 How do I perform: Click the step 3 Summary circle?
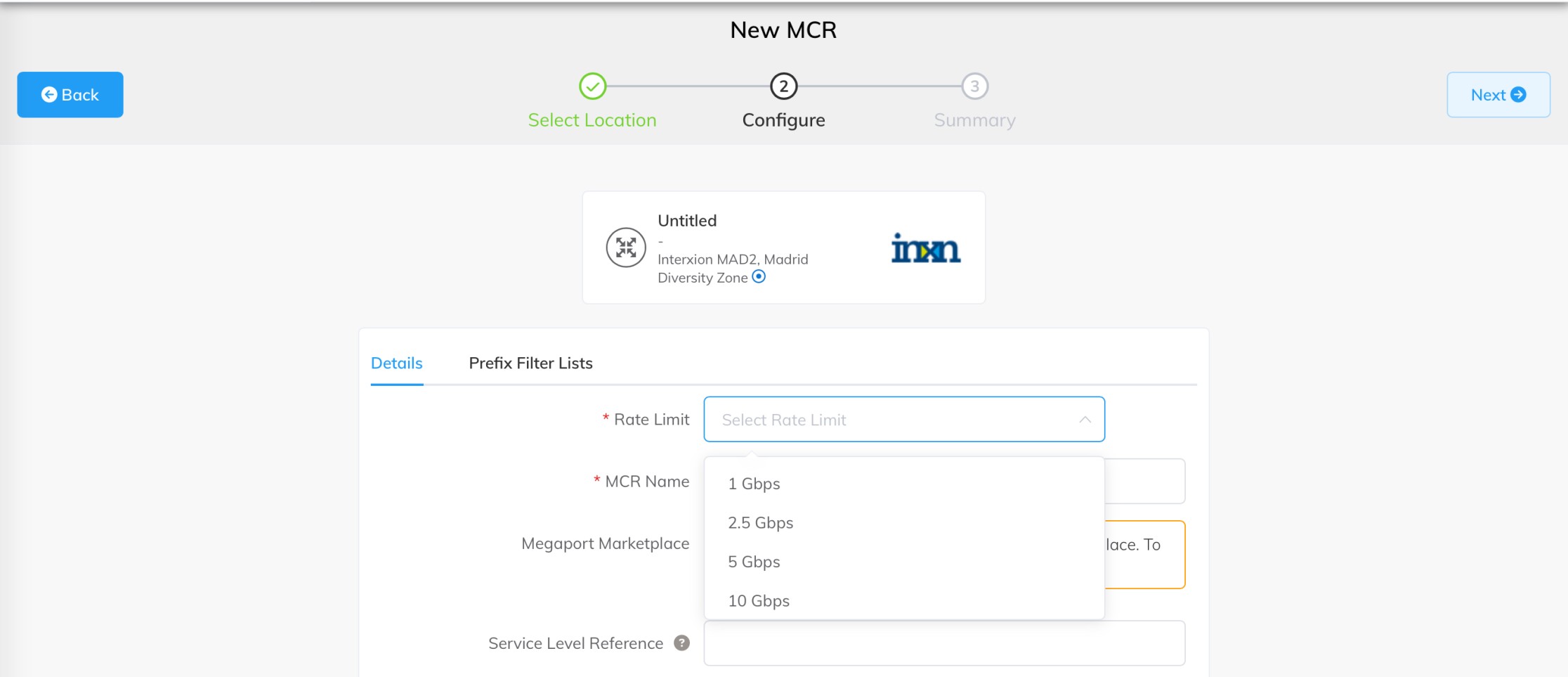(974, 86)
